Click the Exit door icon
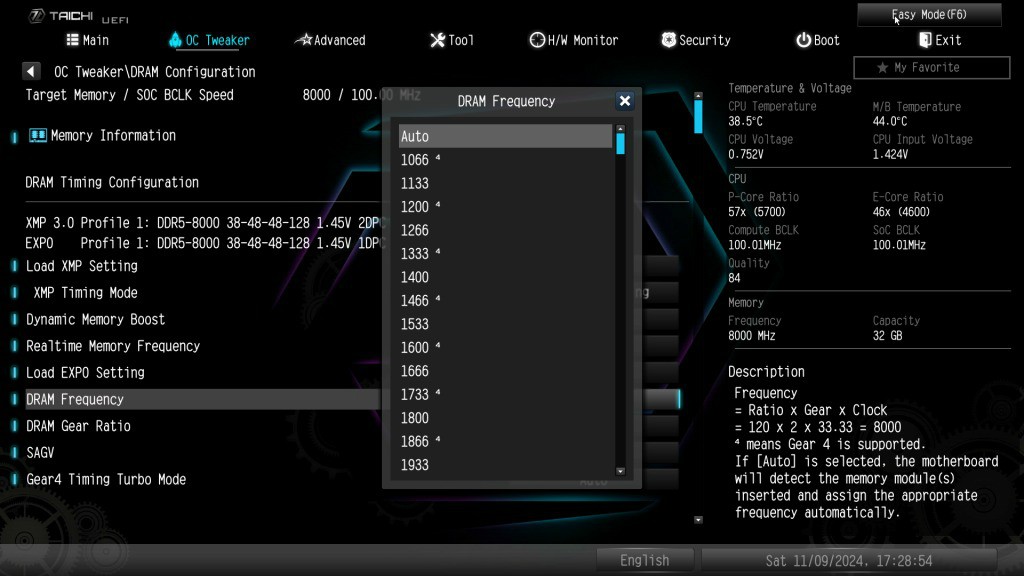 click(925, 40)
